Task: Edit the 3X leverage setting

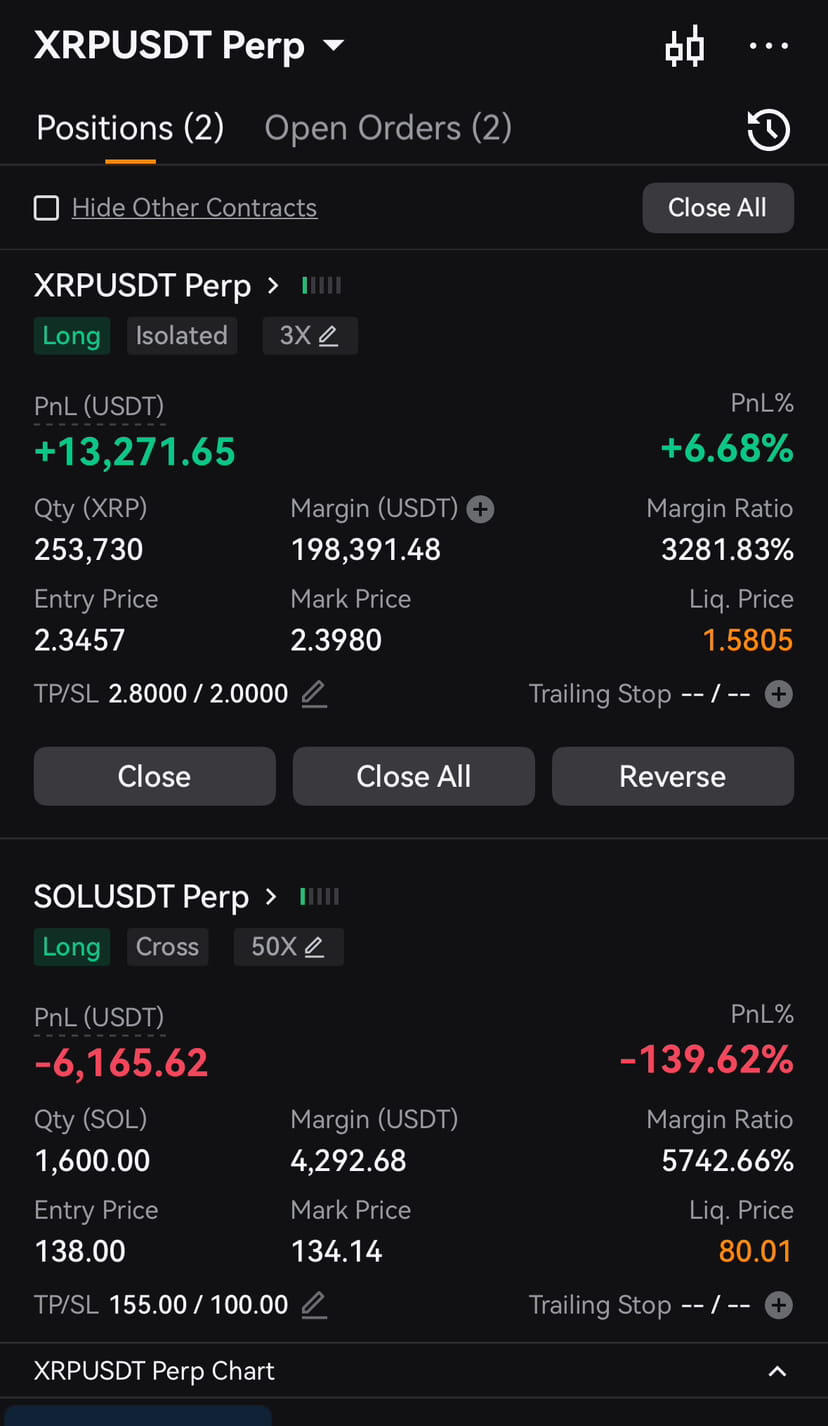Action: [x=309, y=336]
